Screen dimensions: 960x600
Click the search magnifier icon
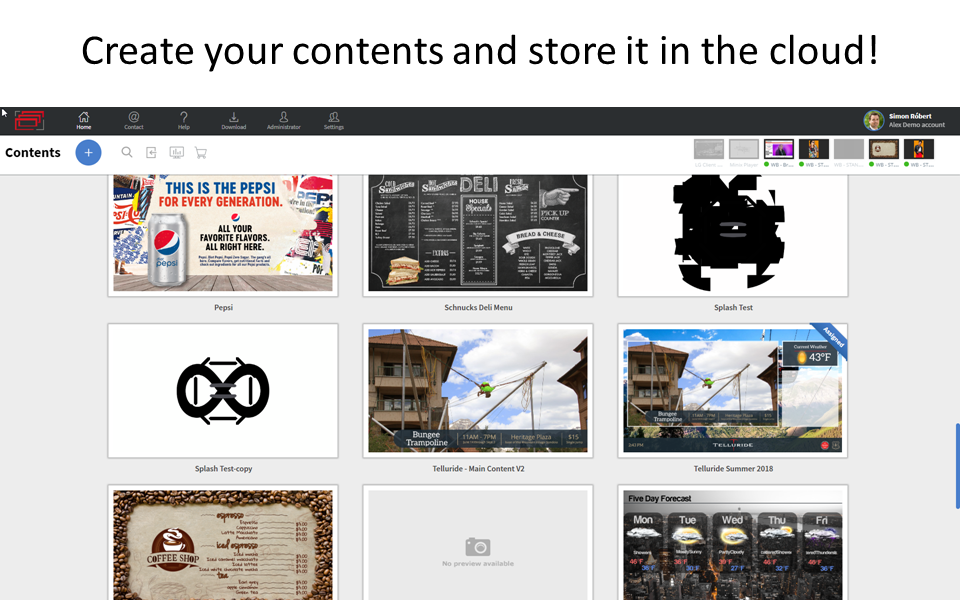[x=127, y=152]
